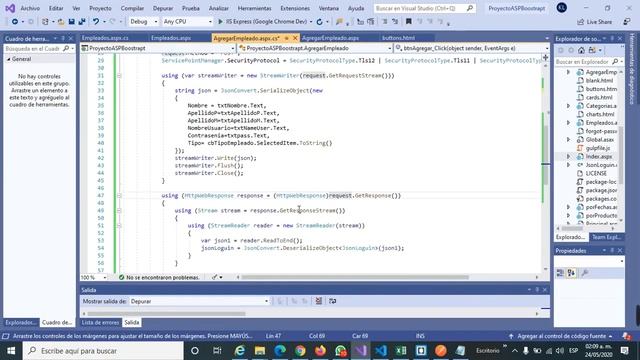Click the Visual Studio logo icon
The width and height of the screenshot is (640, 360).
coord(10,8)
